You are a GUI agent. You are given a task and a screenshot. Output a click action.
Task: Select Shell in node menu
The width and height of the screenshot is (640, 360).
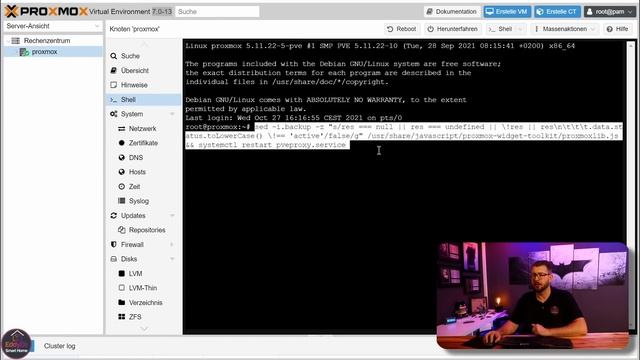(143, 100)
